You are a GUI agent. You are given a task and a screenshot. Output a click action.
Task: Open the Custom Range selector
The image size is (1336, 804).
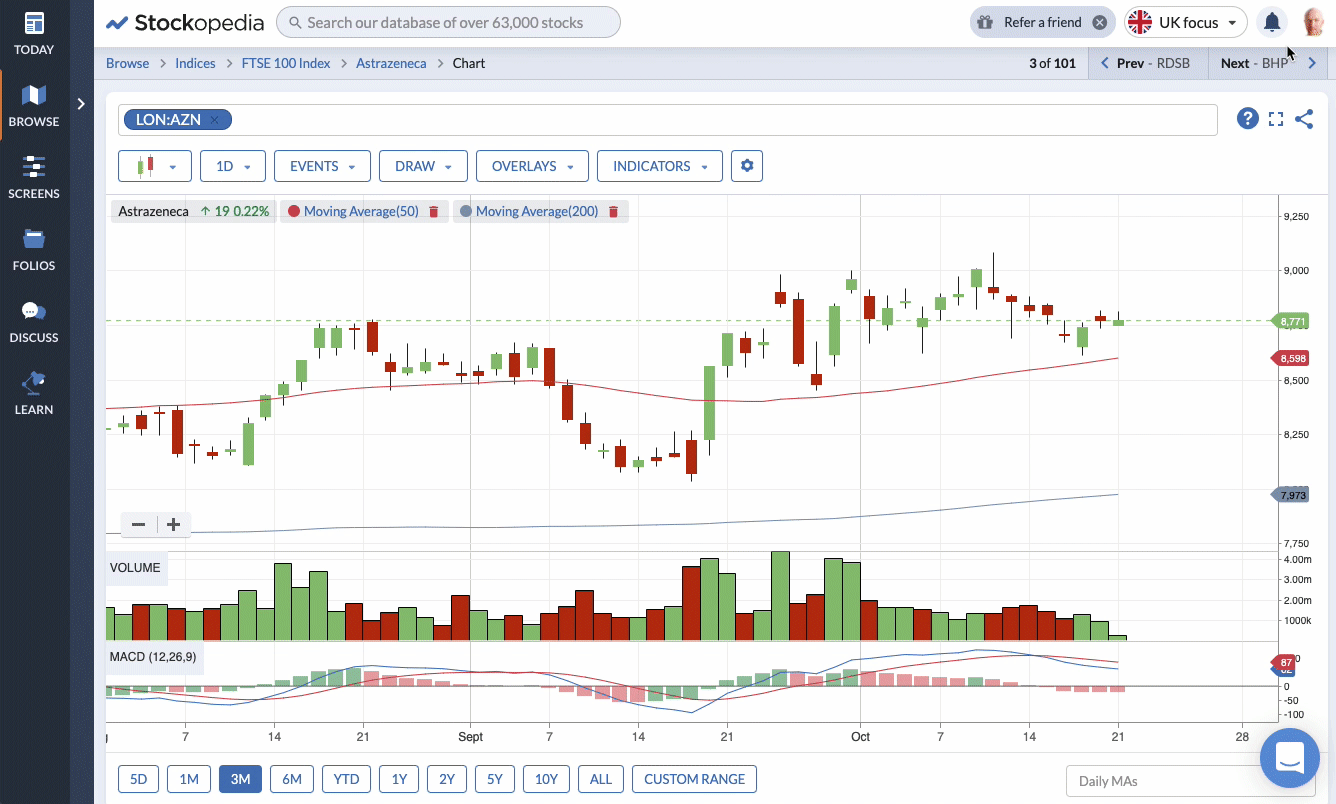(x=695, y=779)
